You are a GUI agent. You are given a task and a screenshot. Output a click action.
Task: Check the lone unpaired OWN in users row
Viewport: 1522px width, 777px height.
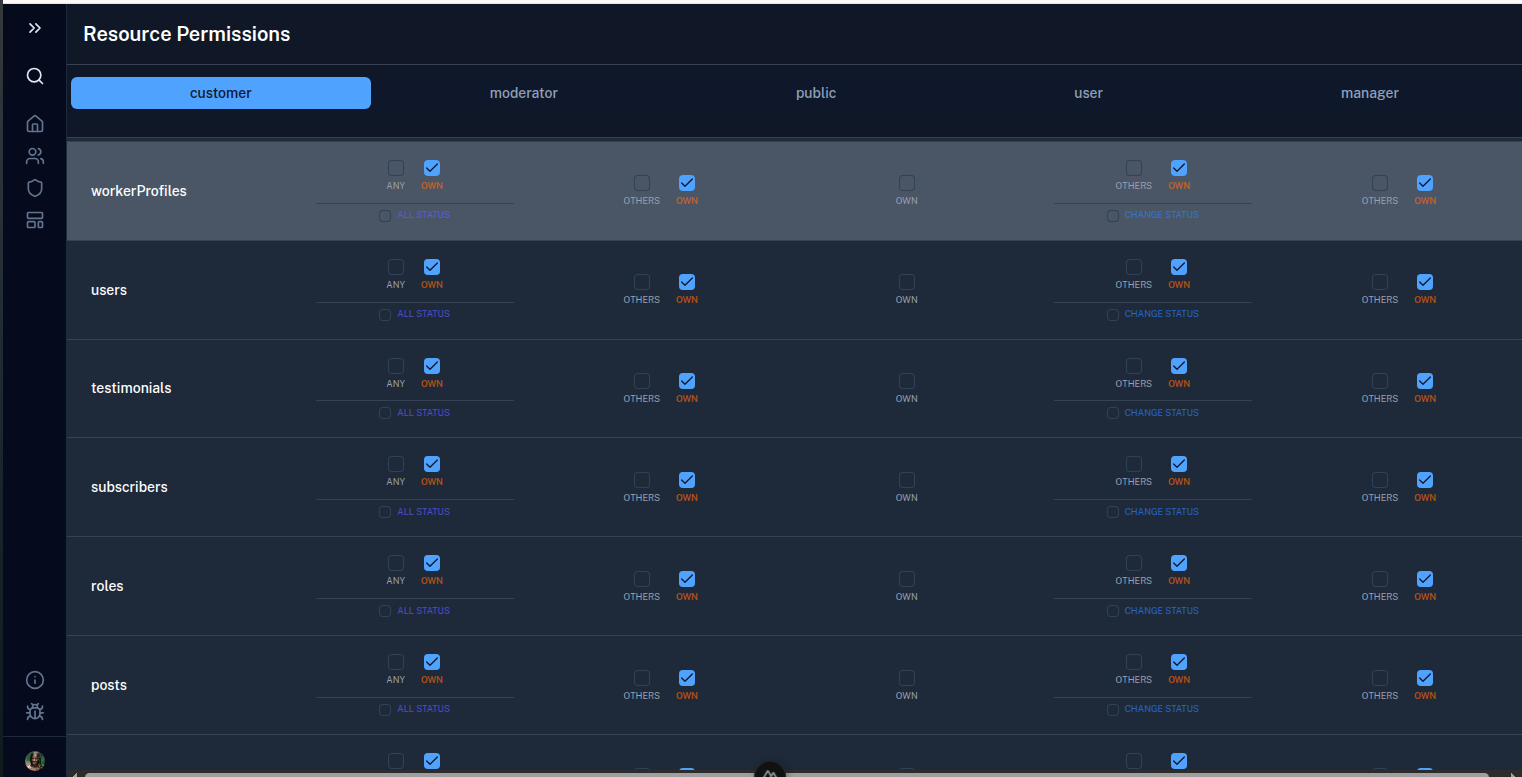click(906, 282)
